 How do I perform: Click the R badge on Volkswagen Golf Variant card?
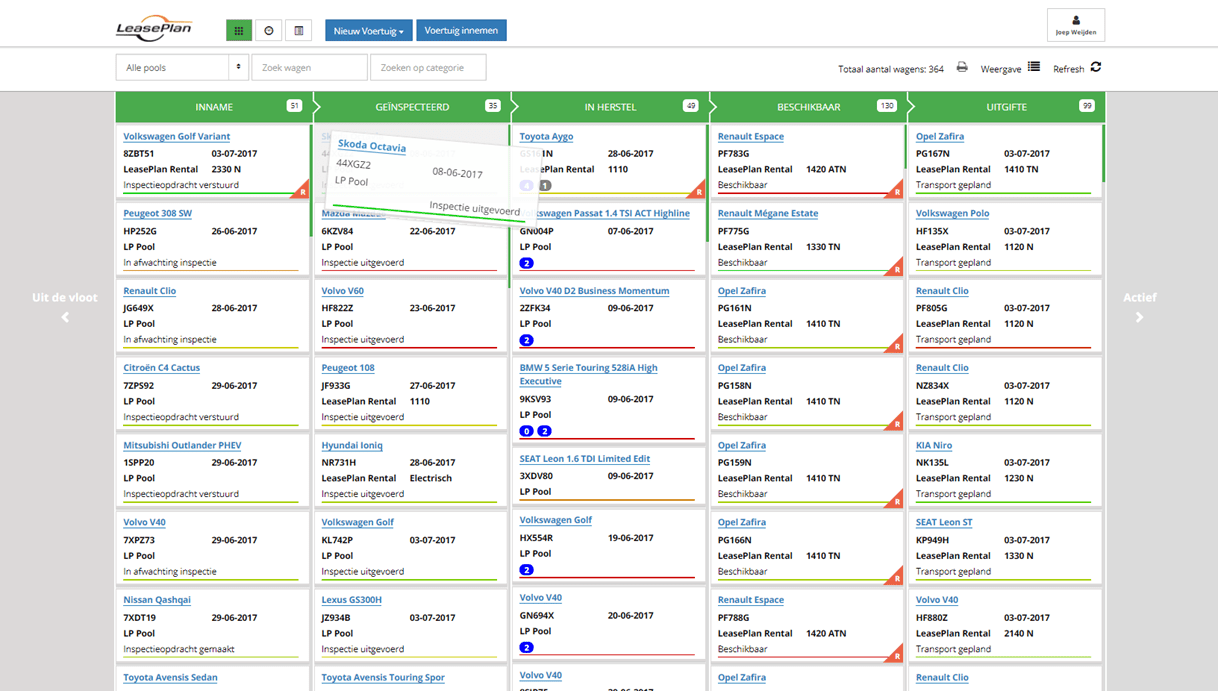coord(302,191)
